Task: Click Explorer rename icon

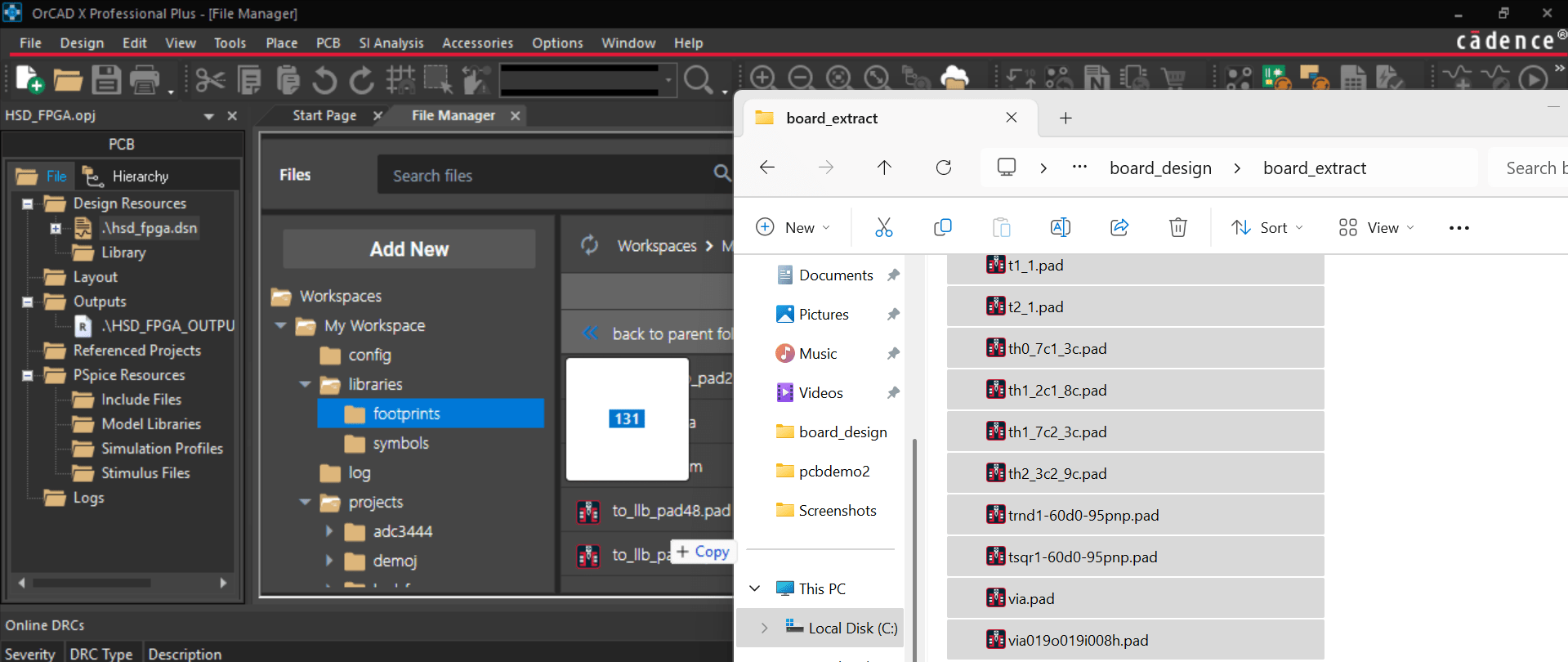Action: pos(1060,227)
